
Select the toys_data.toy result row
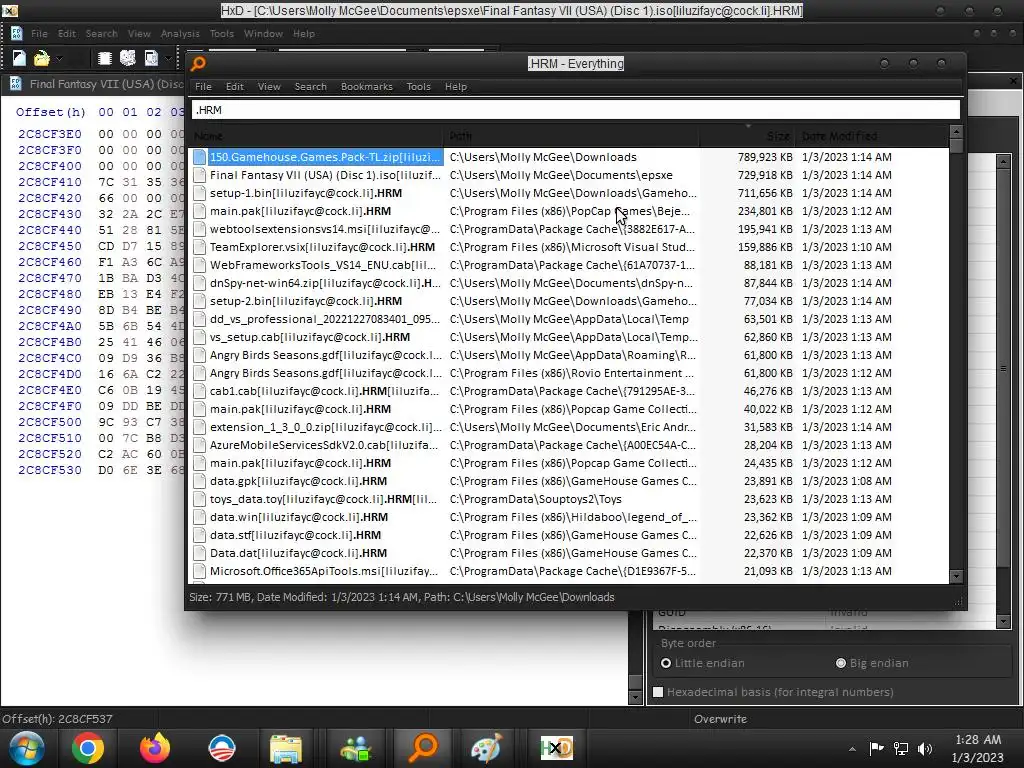point(568,499)
